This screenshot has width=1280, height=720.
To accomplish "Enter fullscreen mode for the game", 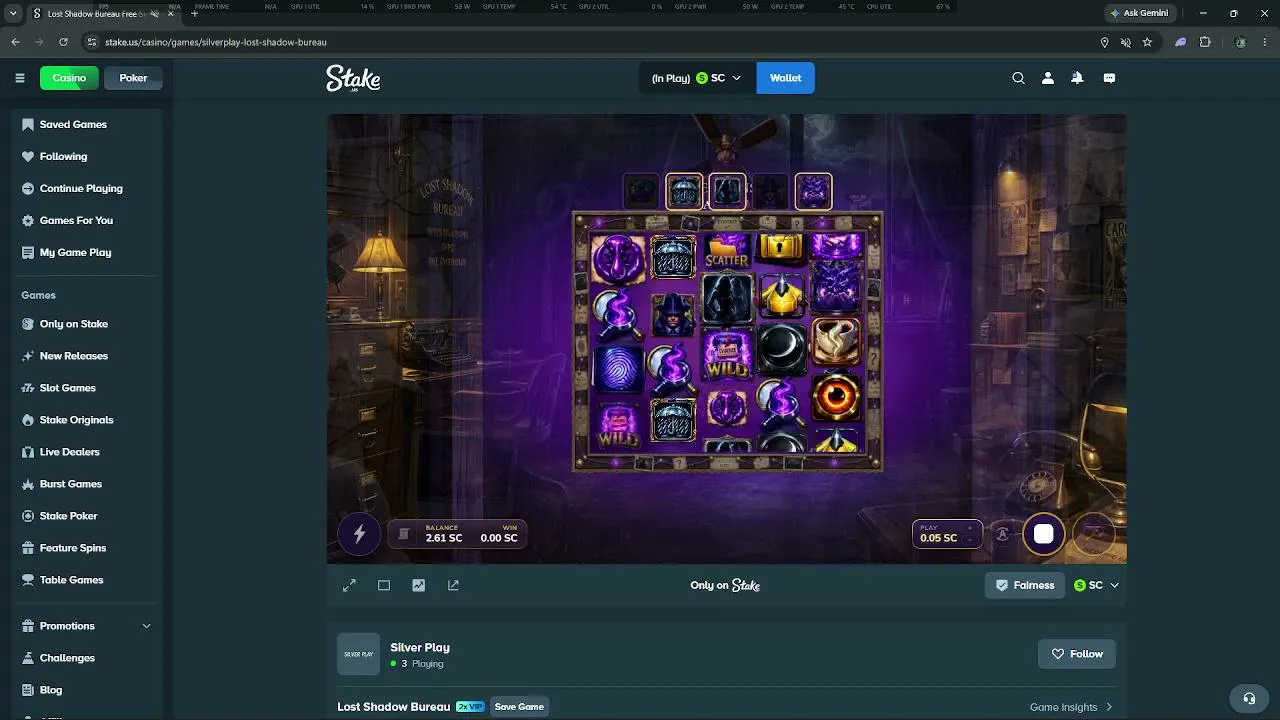I will 349,585.
